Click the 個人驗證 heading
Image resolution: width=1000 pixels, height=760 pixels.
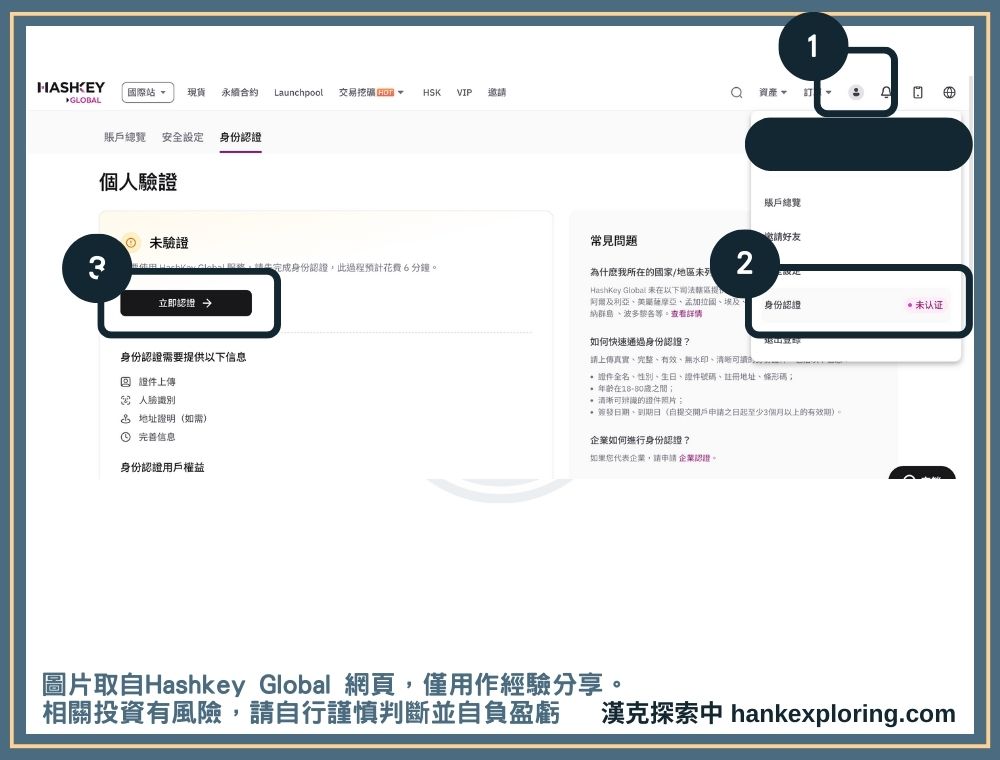click(x=138, y=182)
